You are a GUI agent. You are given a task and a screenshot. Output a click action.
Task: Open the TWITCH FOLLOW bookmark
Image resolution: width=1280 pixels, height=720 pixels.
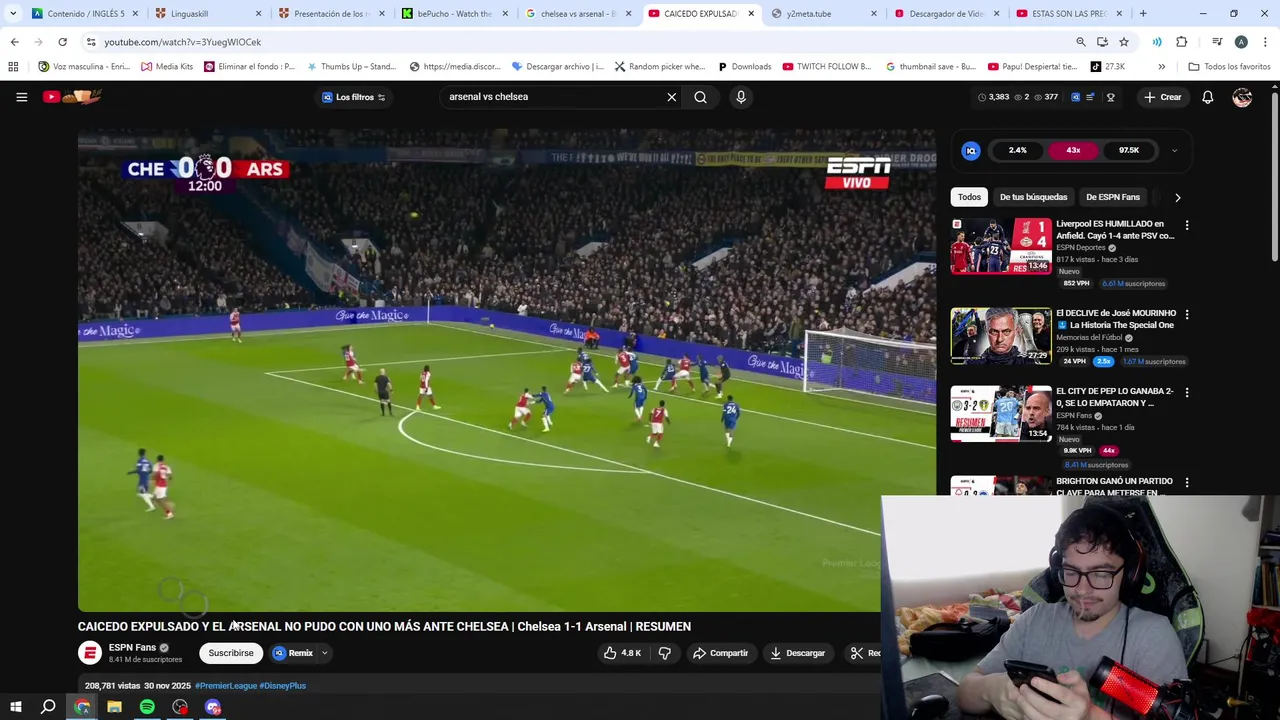(x=827, y=67)
